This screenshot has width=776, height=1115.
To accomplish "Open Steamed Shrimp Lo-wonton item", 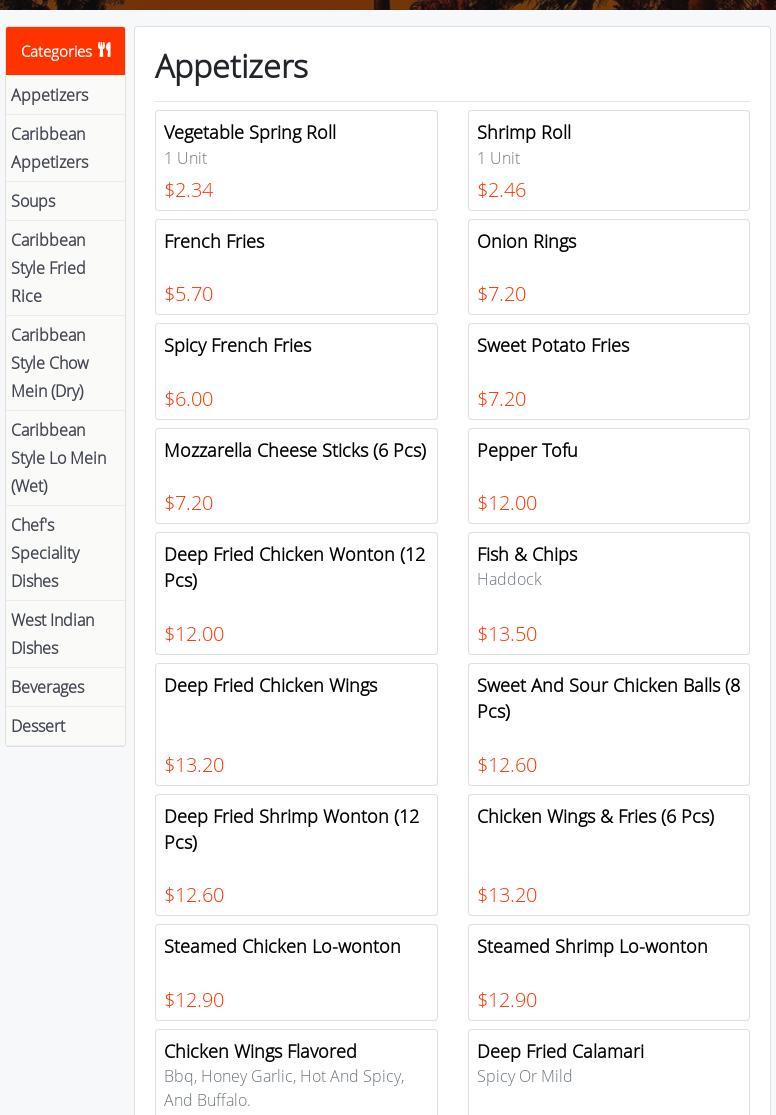I will point(608,972).
